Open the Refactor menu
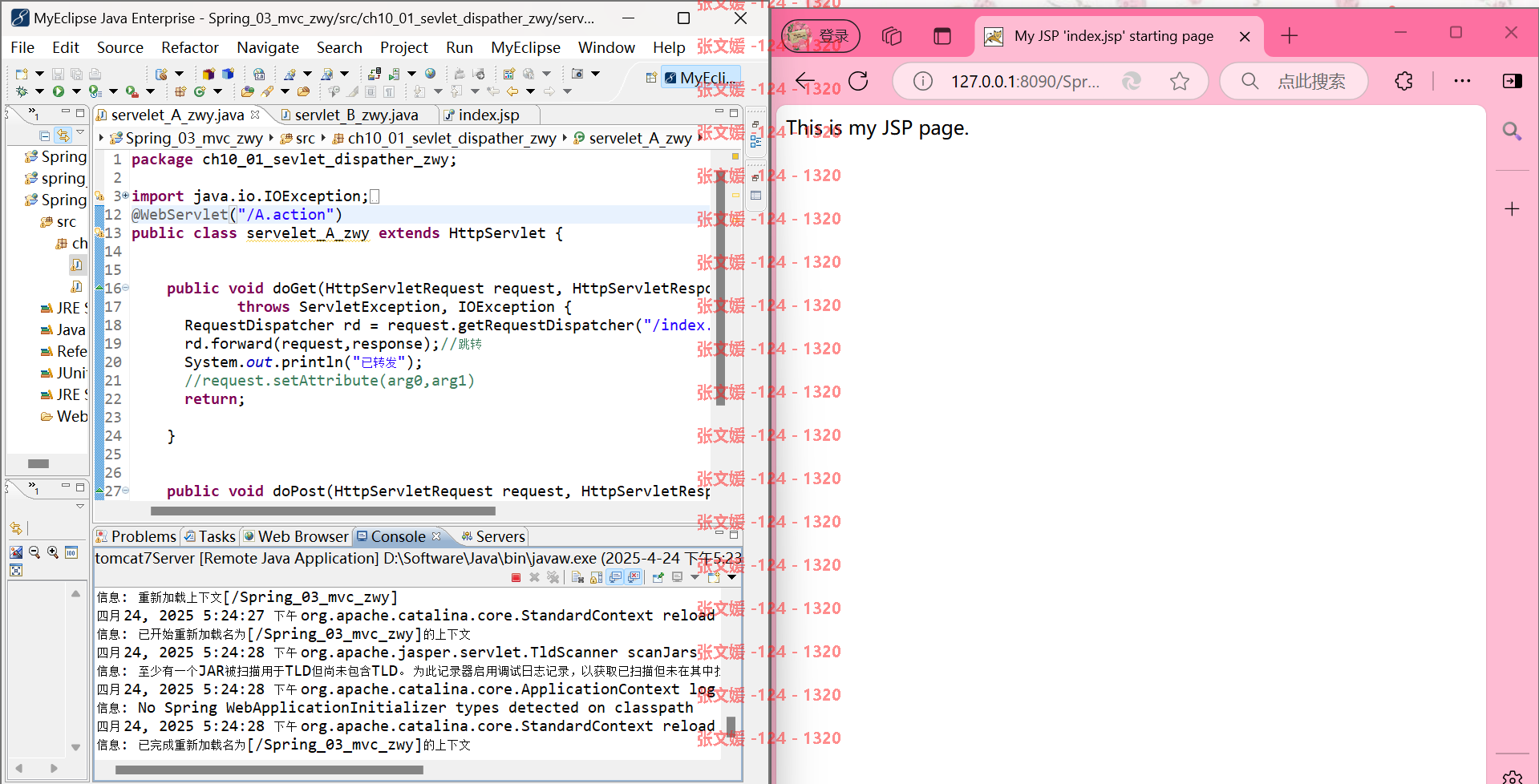The height and width of the screenshot is (784, 1539). tap(190, 47)
